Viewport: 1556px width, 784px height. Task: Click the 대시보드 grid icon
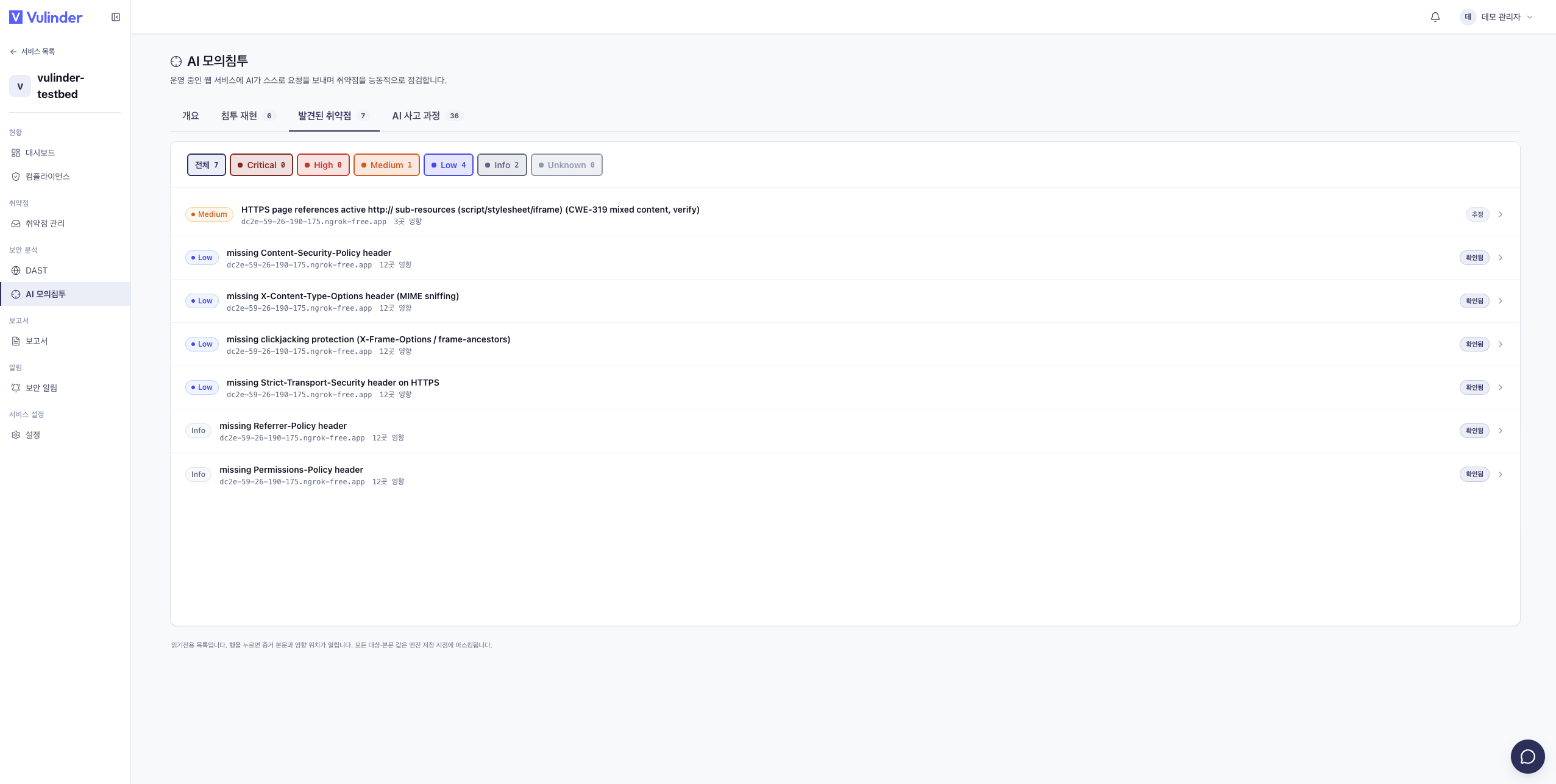tap(16, 153)
